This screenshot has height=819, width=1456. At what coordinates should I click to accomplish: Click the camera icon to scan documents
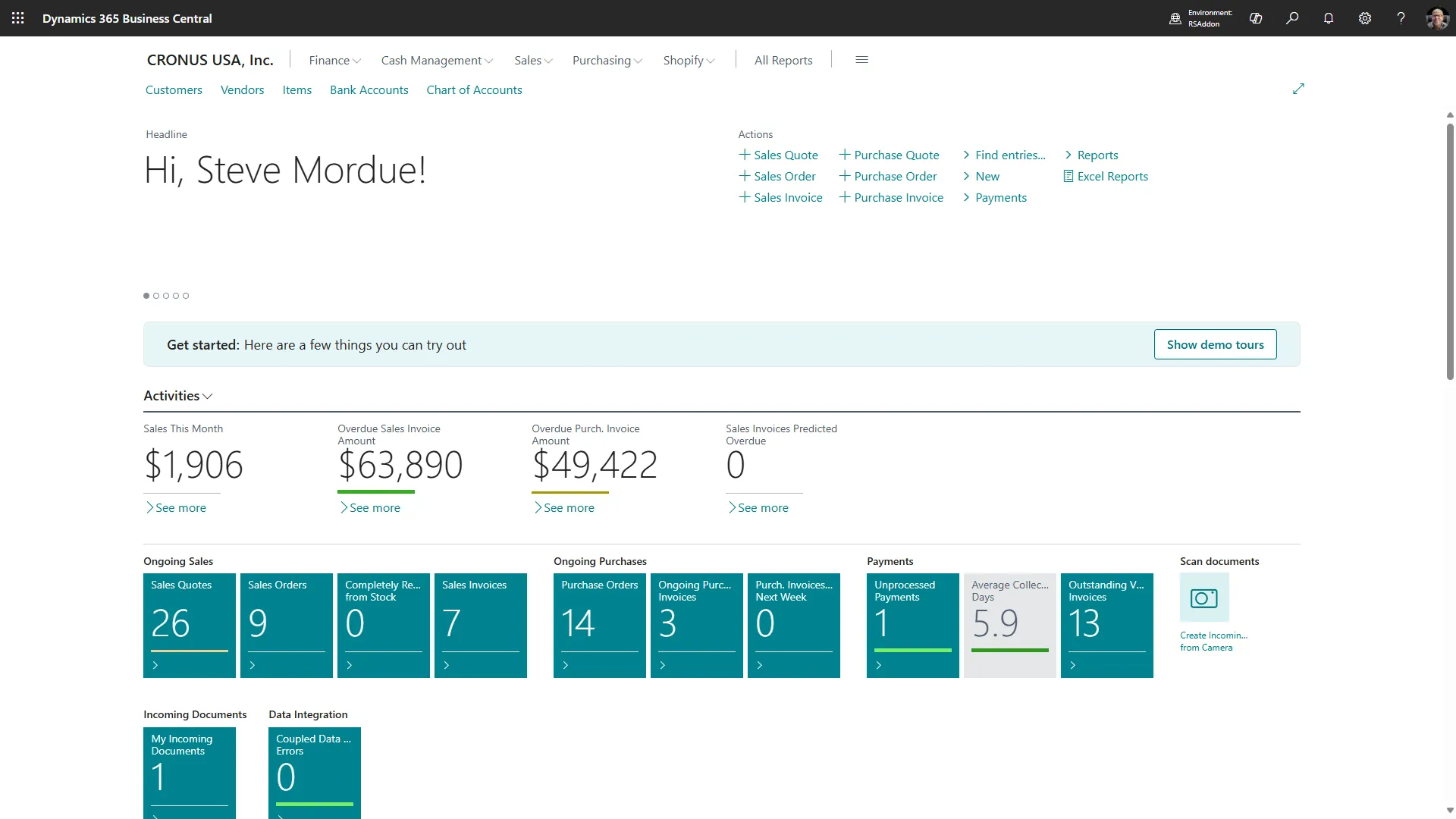click(x=1203, y=598)
